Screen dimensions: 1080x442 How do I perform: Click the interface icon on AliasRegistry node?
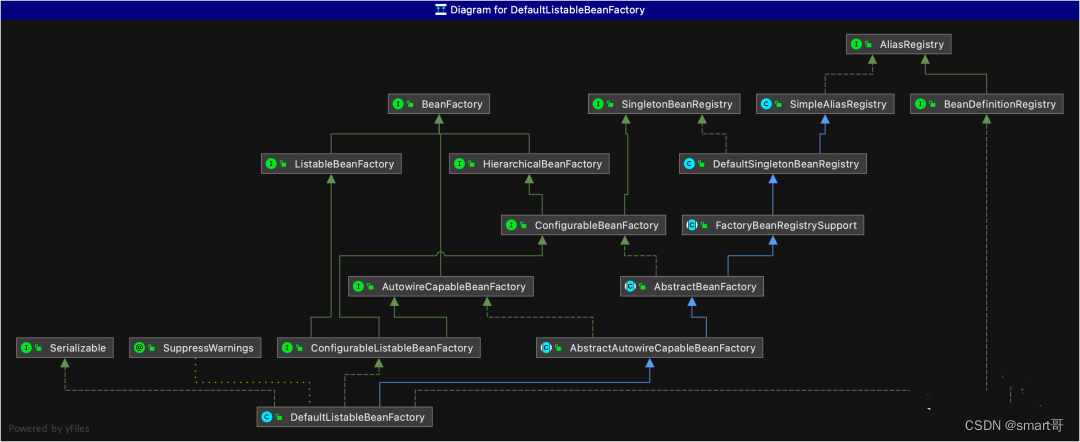coord(856,45)
